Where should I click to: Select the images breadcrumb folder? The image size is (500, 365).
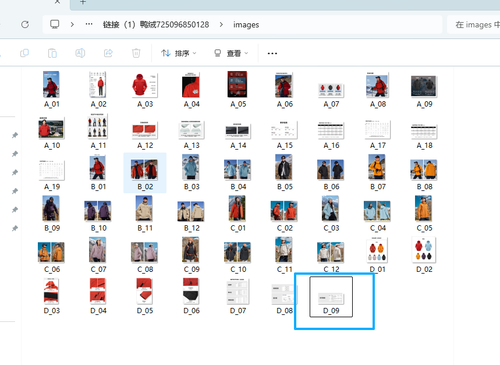[x=246, y=25]
